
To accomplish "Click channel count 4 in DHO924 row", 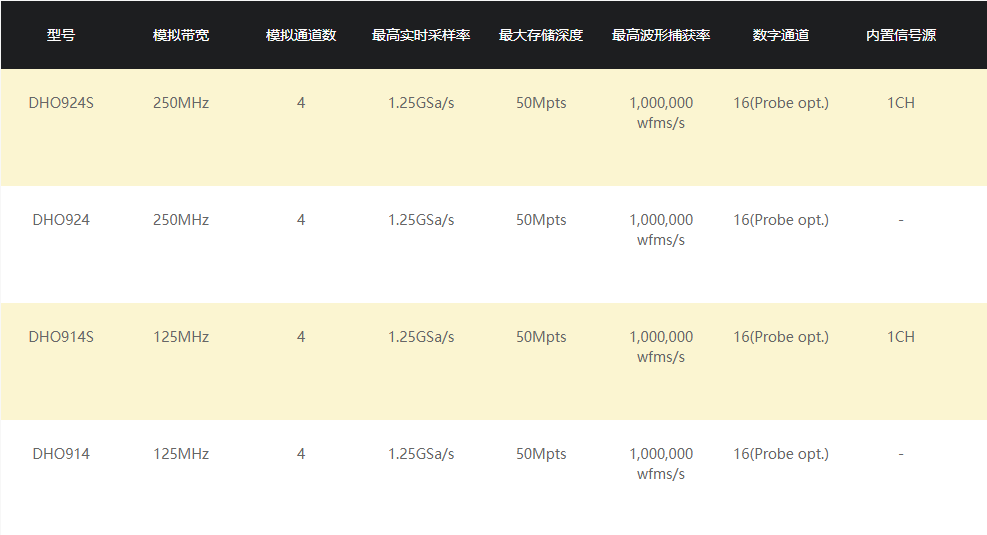I will point(301,220).
